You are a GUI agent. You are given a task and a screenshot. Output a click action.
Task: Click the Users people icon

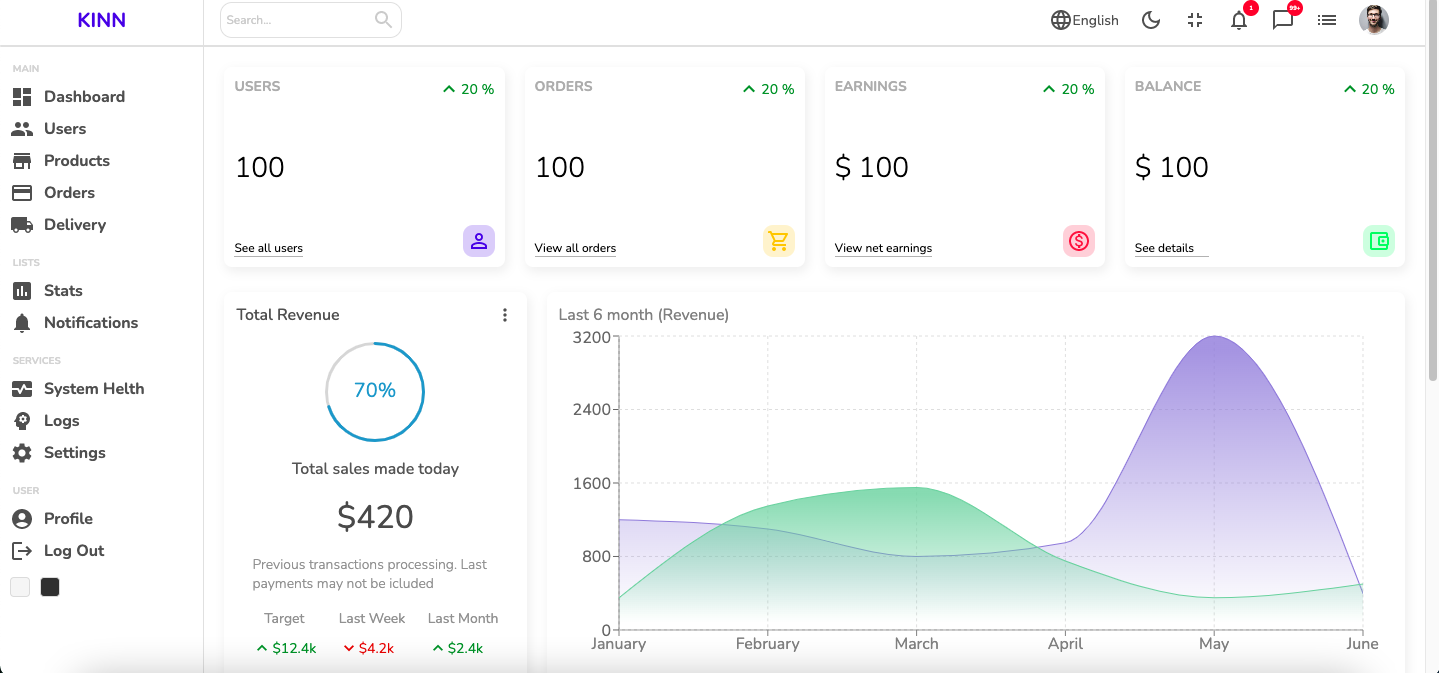22,129
